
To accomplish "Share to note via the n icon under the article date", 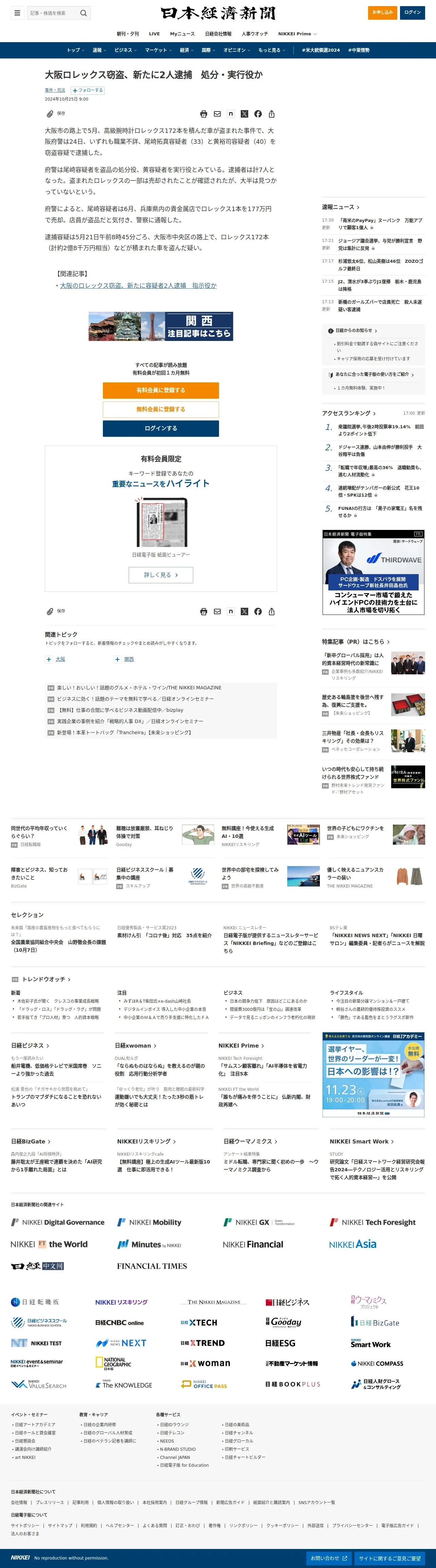I will coord(231,114).
